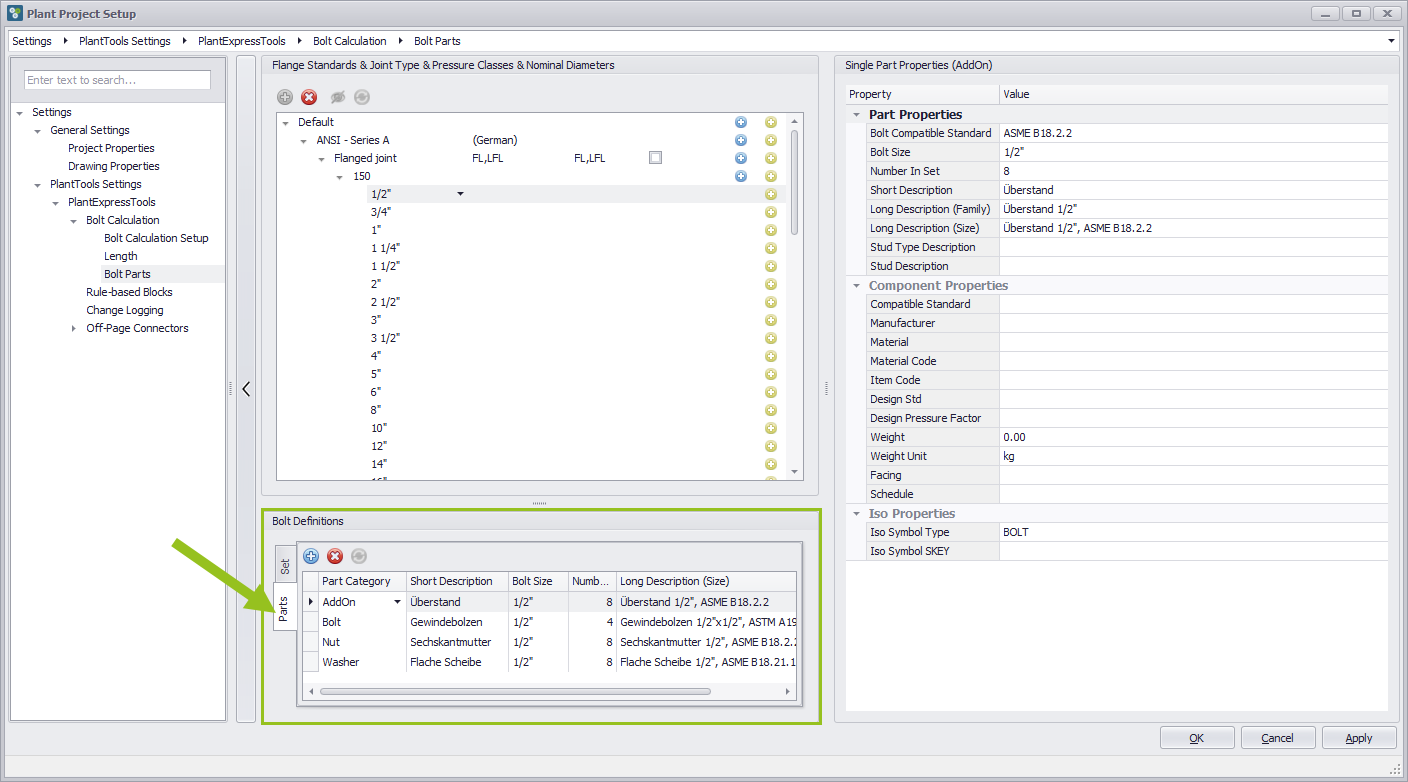Select the Rule-based Blocks tree item

[x=129, y=292]
